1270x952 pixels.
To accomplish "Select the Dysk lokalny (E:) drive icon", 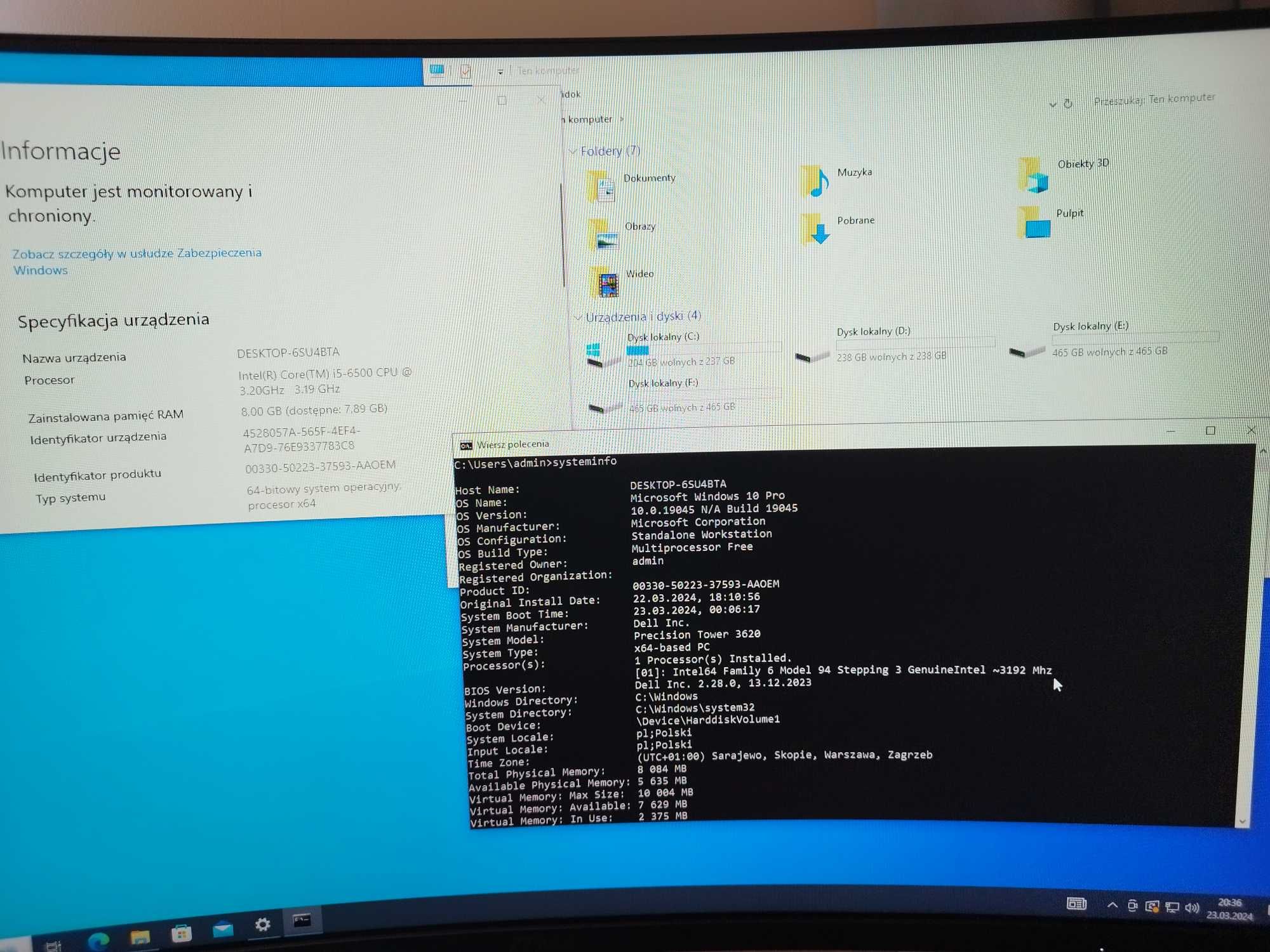I will click(1027, 350).
